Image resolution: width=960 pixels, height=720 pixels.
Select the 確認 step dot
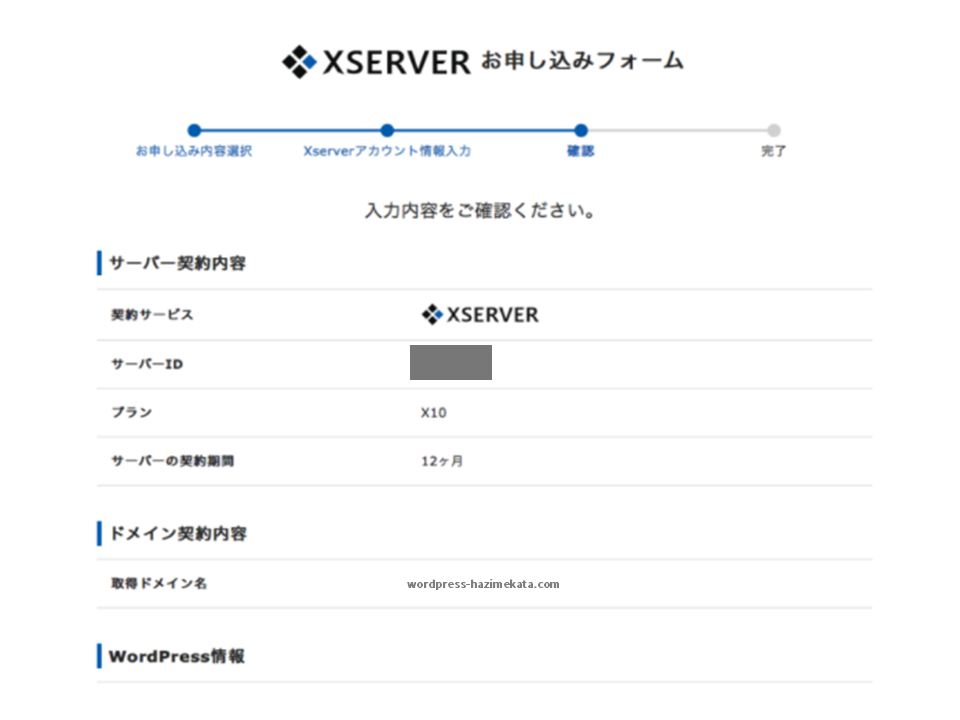[581, 130]
